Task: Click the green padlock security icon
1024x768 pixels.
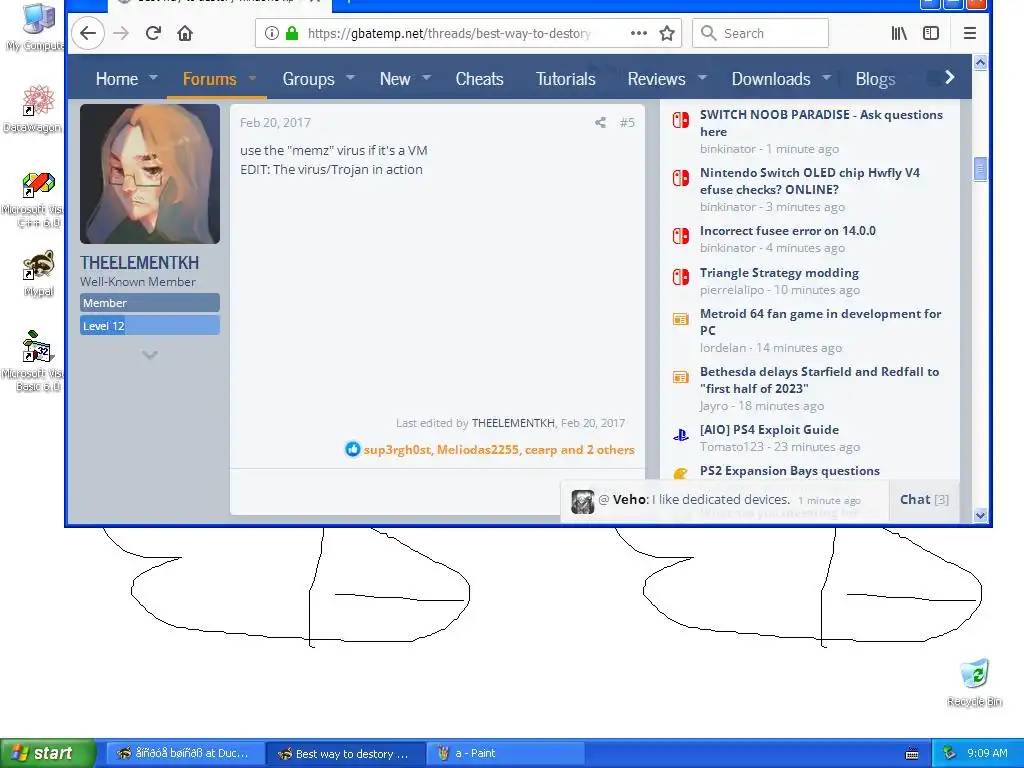Action: [292, 33]
